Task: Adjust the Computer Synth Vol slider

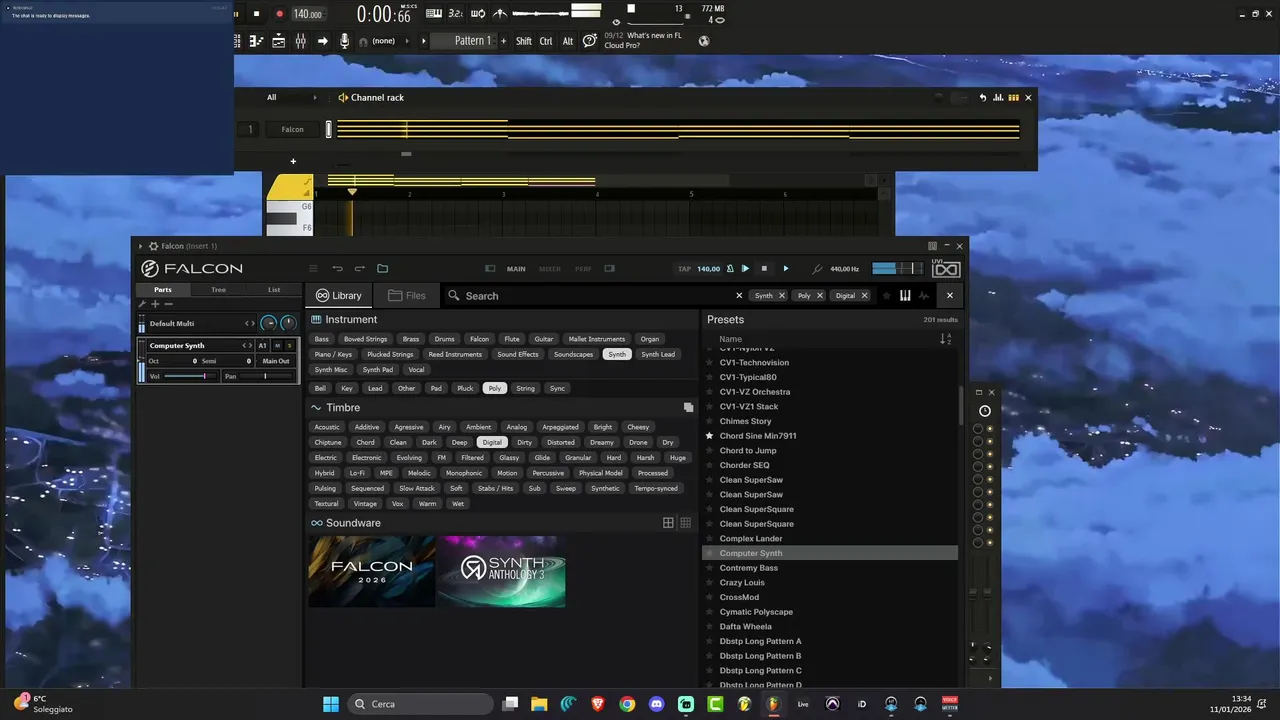Action: (x=191, y=376)
